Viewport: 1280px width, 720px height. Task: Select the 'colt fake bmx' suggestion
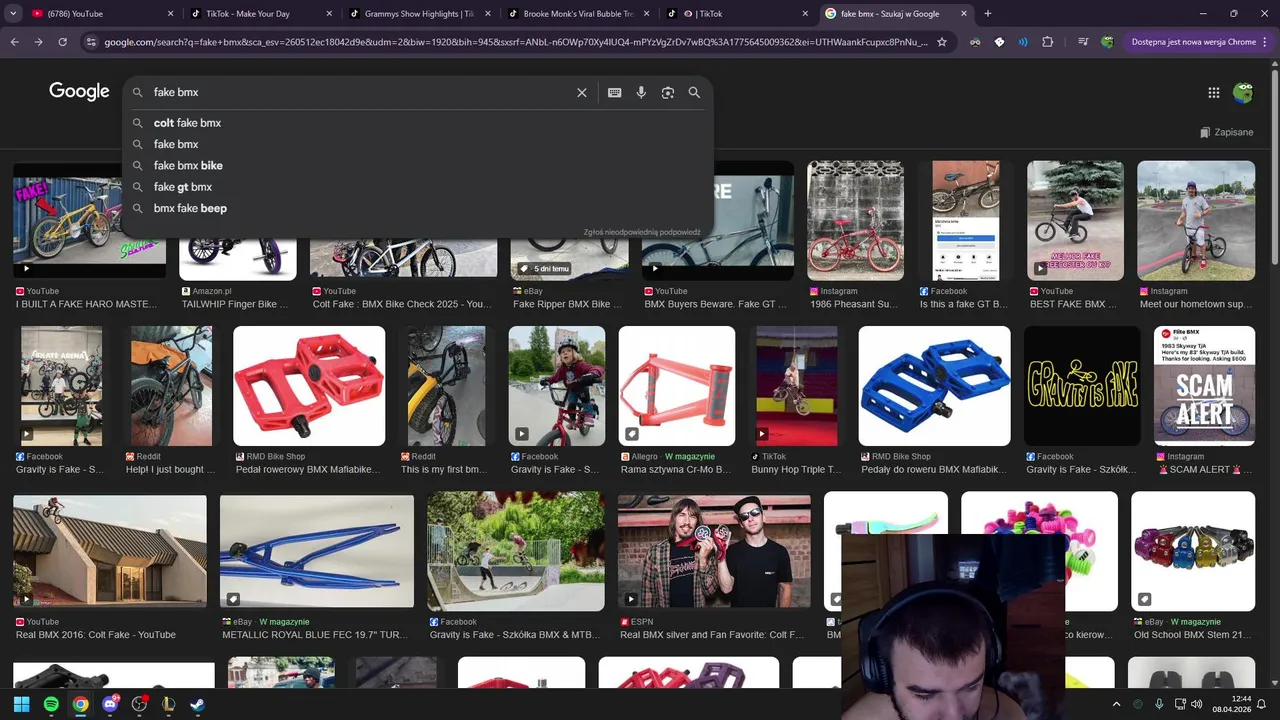(x=187, y=123)
